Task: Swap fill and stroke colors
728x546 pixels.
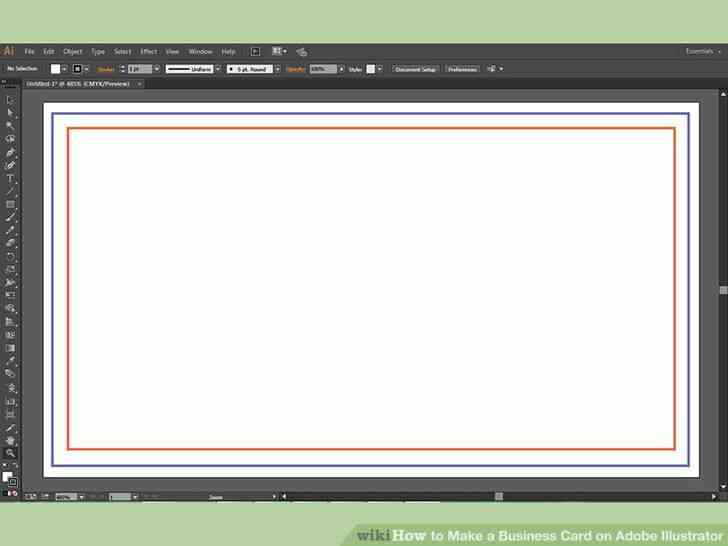Action: [15, 466]
